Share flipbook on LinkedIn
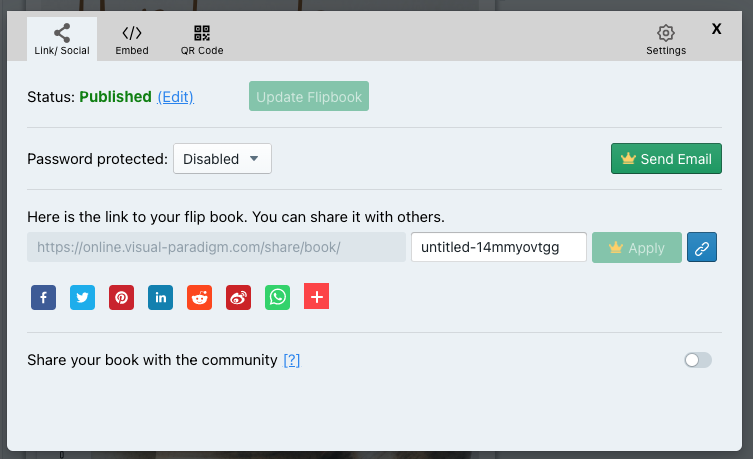753x459 pixels. 160,297
